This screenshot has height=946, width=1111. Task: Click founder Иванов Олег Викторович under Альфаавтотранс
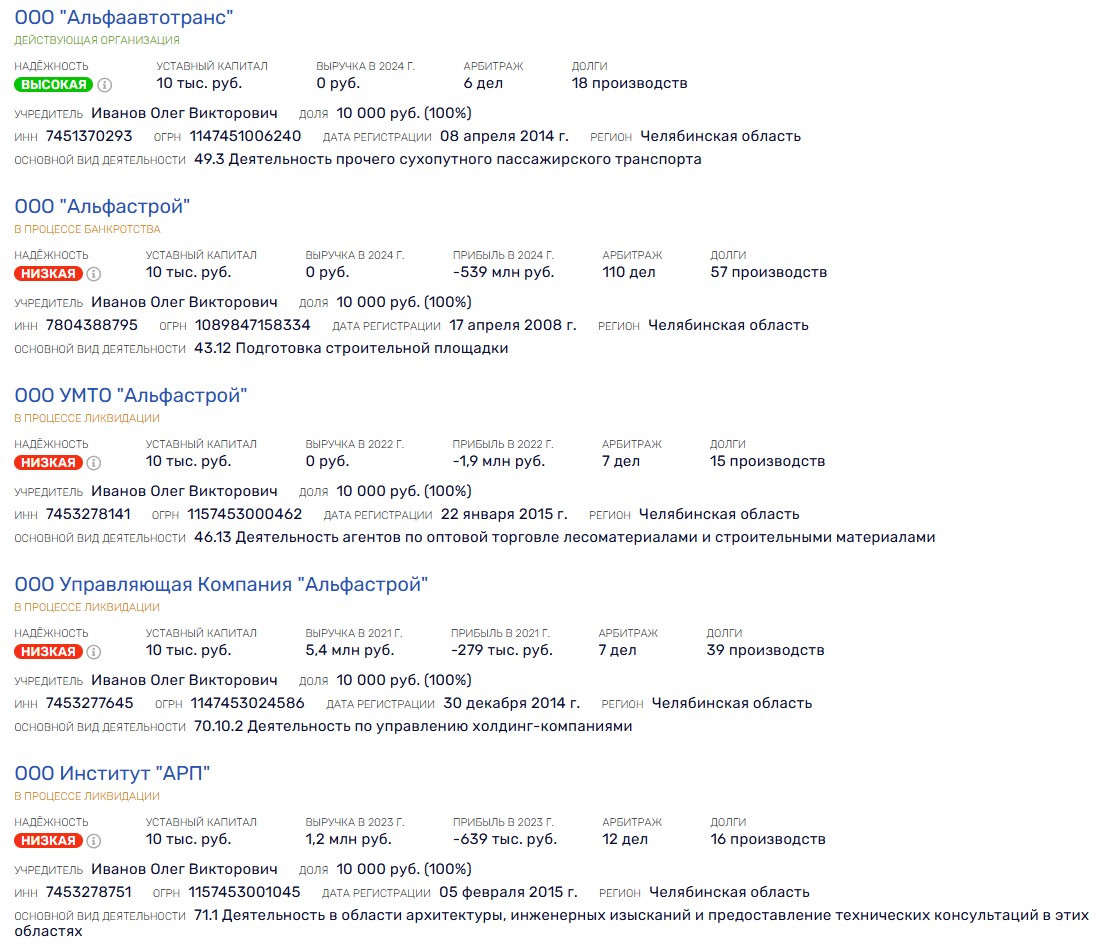(184, 113)
